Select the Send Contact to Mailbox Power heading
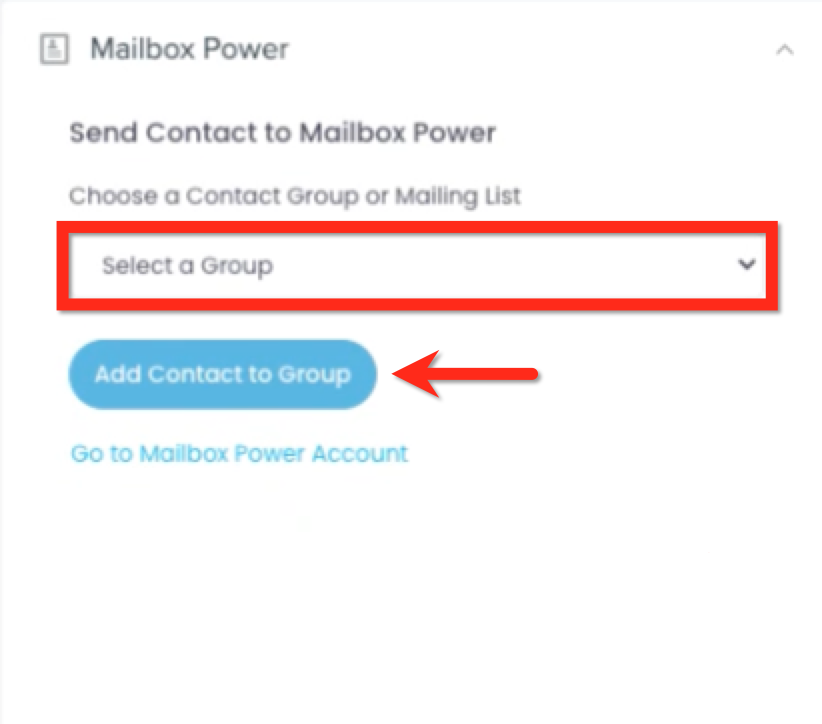 283,133
